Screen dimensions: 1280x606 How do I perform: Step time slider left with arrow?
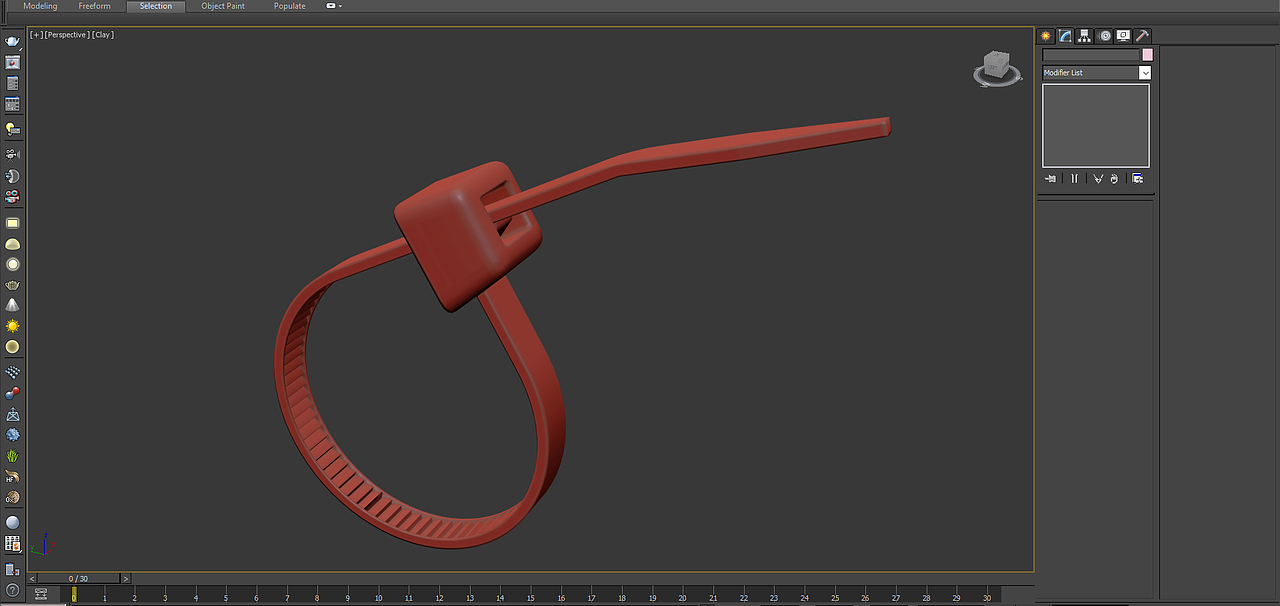(32, 578)
